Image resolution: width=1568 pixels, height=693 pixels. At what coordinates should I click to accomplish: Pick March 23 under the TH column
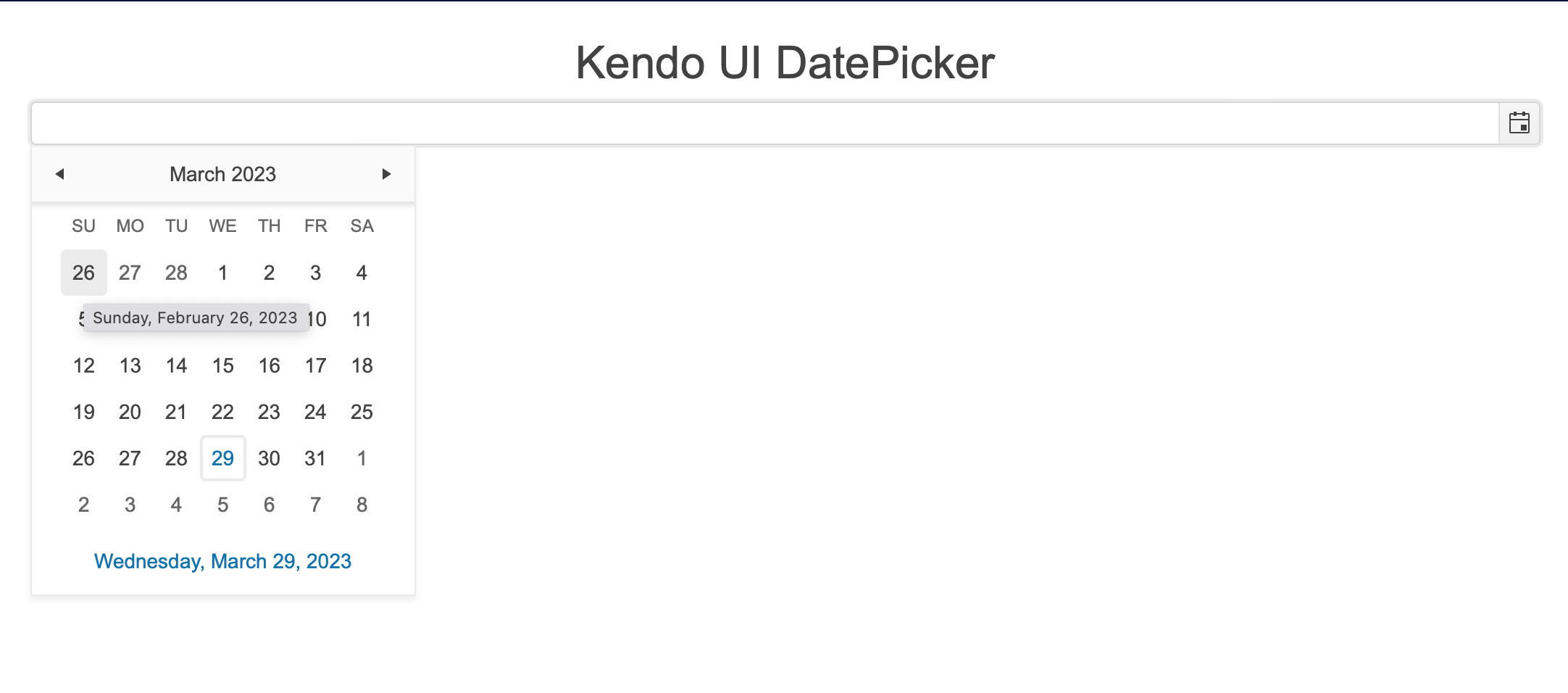tap(270, 412)
